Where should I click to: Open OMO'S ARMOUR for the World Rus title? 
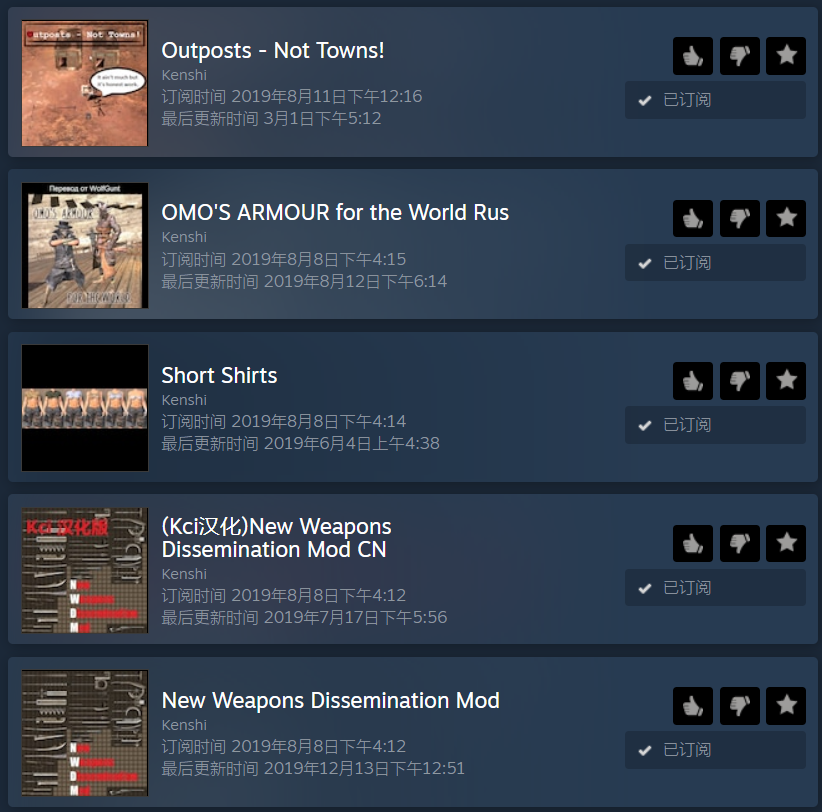point(335,212)
